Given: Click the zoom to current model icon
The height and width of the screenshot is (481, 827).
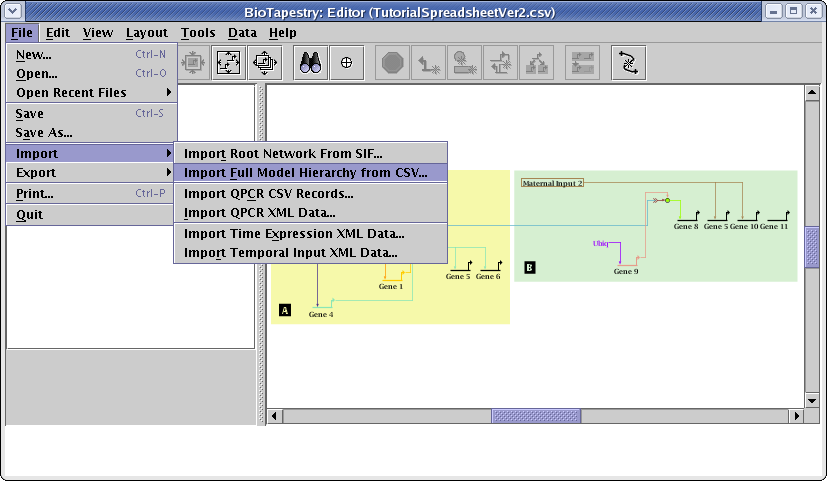Looking at the screenshot, I should [228, 62].
